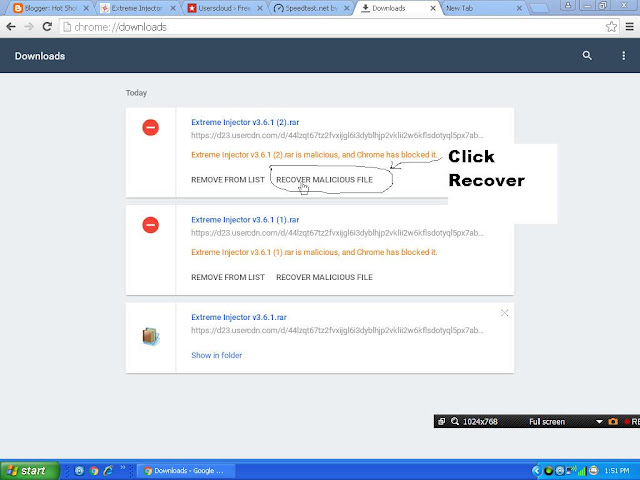Click Recover Malicious File for (1).rar
640x480 pixels.
(x=324, y=277)
